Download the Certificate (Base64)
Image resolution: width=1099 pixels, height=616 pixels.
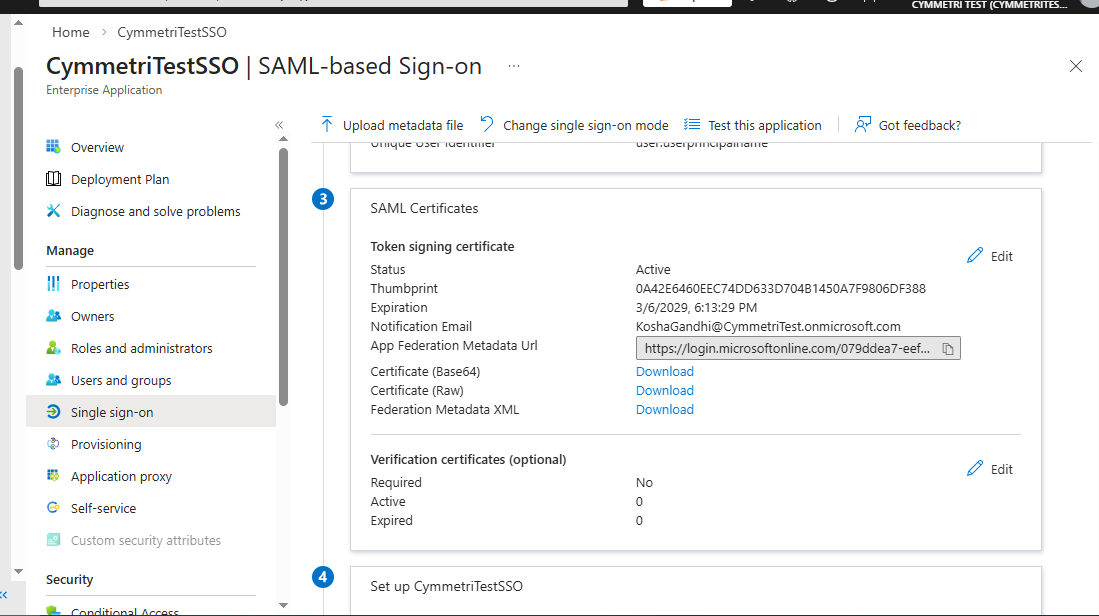(x=664, y=371)
